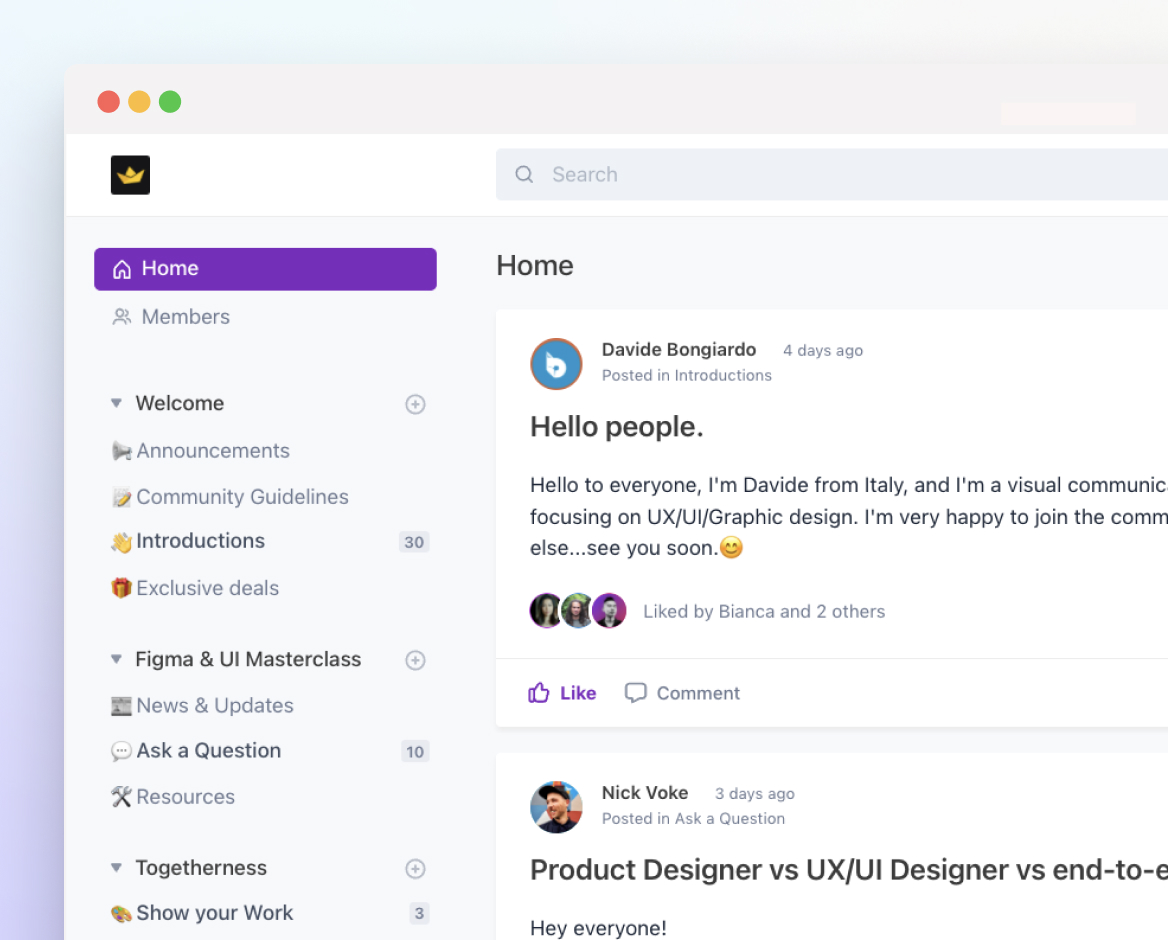Image resolution: width=1168 pixels, height=940 pixels.
Task: Click the first liker's avatar
Action: coord(545,611)
